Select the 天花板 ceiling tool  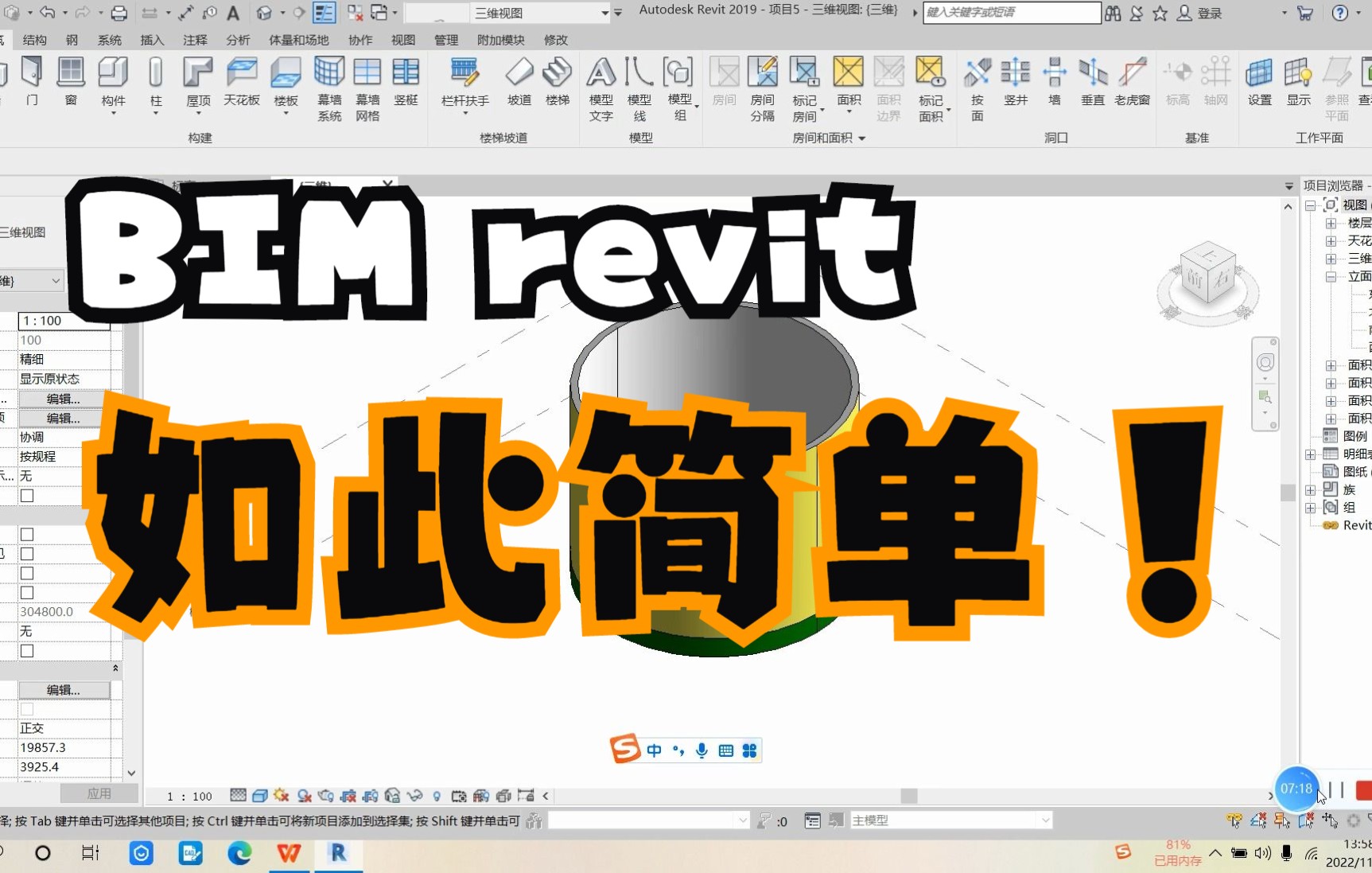242,82
